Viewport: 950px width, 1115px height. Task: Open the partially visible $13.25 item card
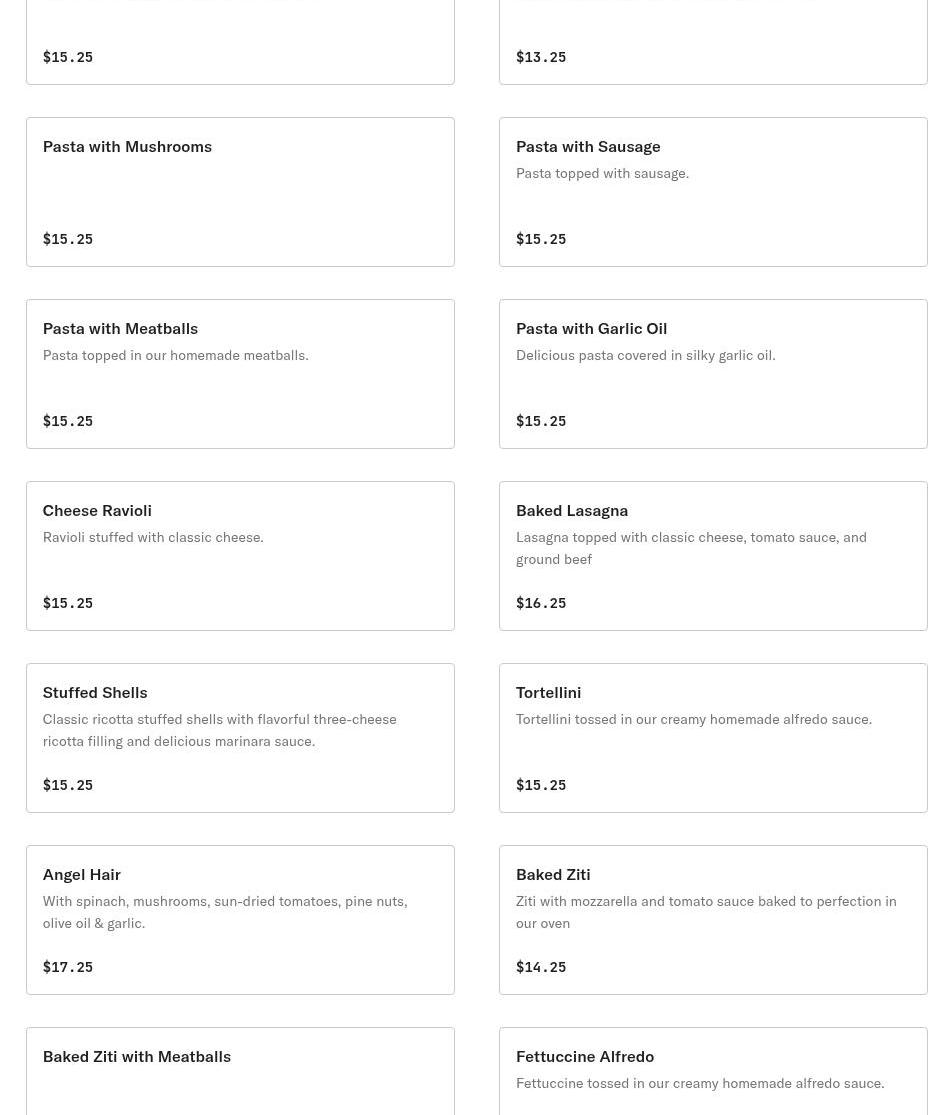point(713,42)
